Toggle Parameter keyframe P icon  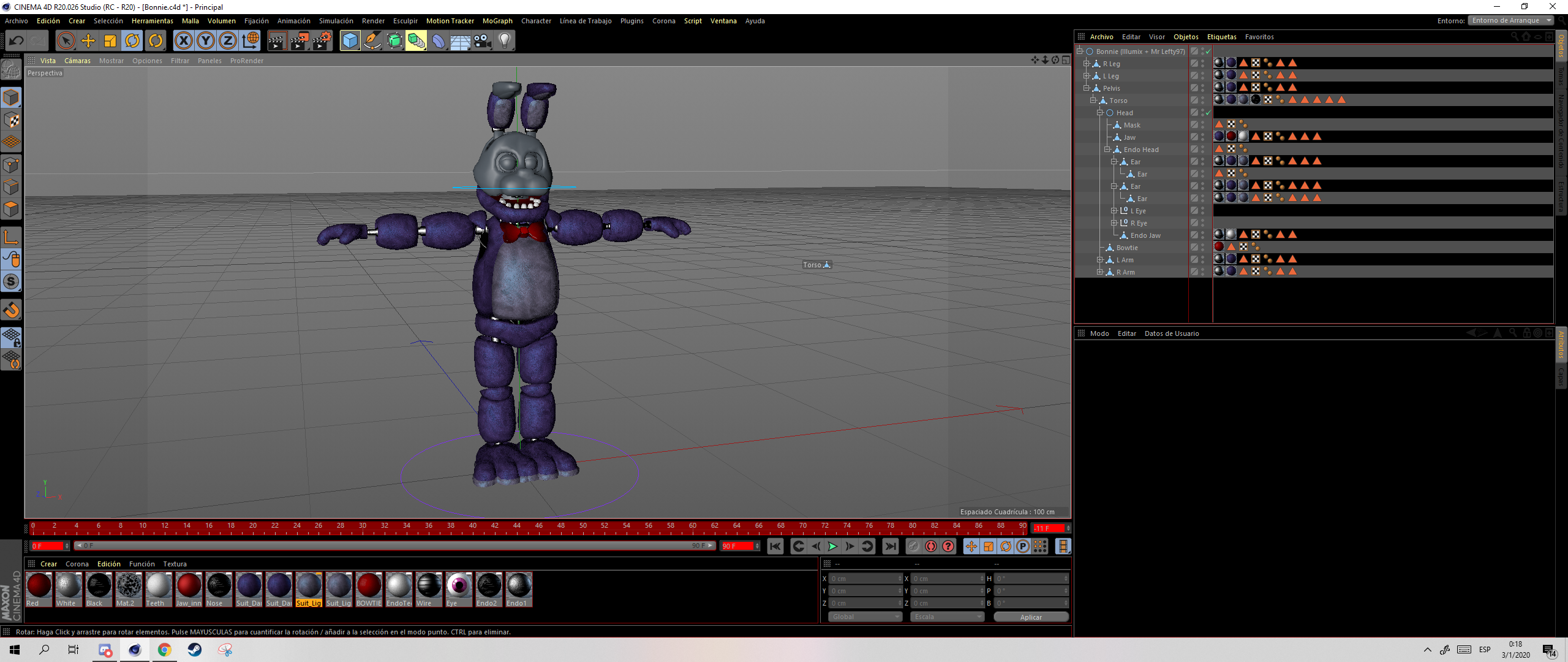(1023, 546)
